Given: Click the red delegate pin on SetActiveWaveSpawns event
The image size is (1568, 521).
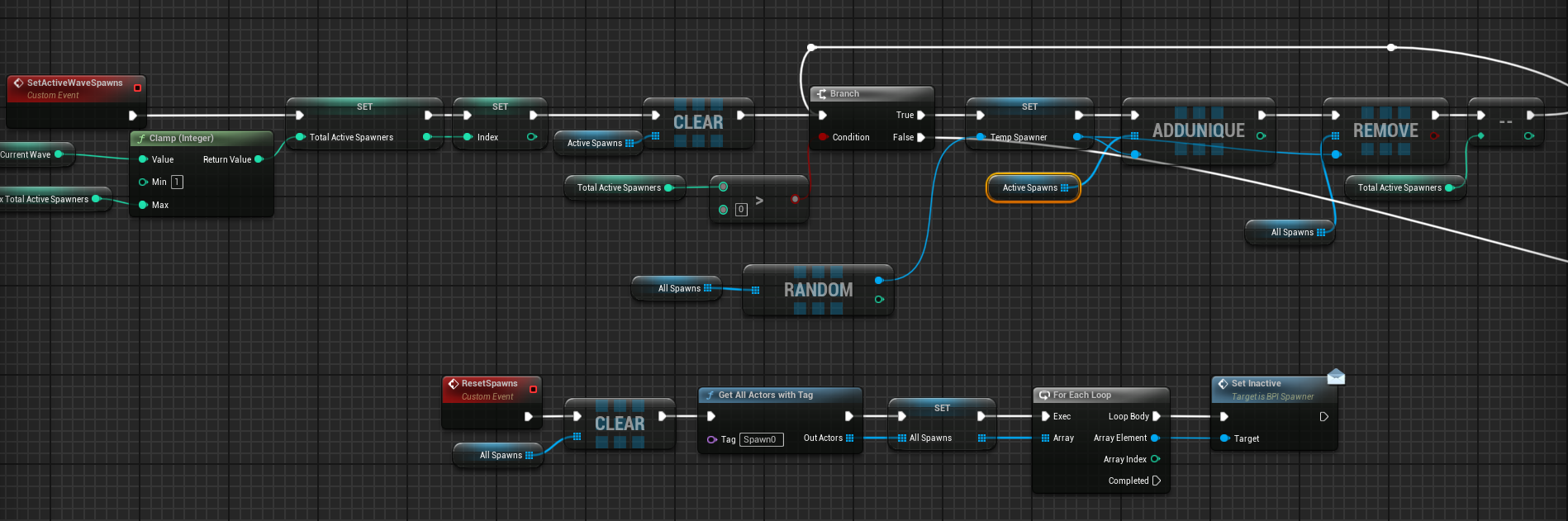Looking at the screenshot, I should click(137, 88).
